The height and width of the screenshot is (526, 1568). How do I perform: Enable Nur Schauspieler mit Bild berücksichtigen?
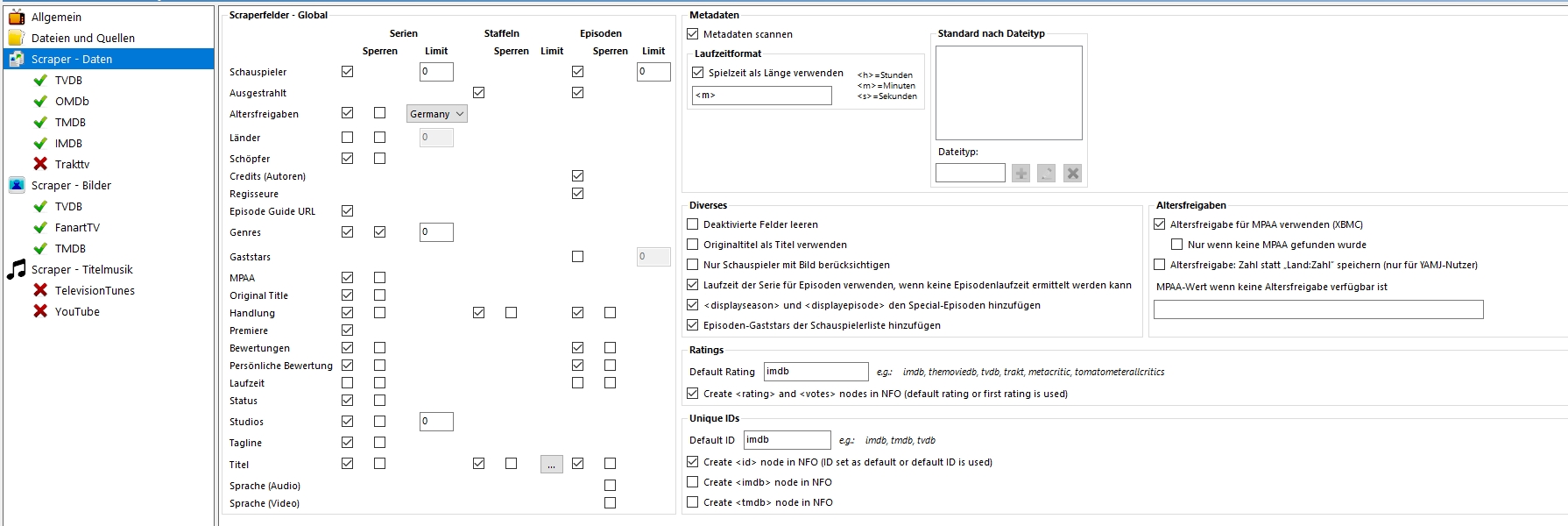[693, 265]
